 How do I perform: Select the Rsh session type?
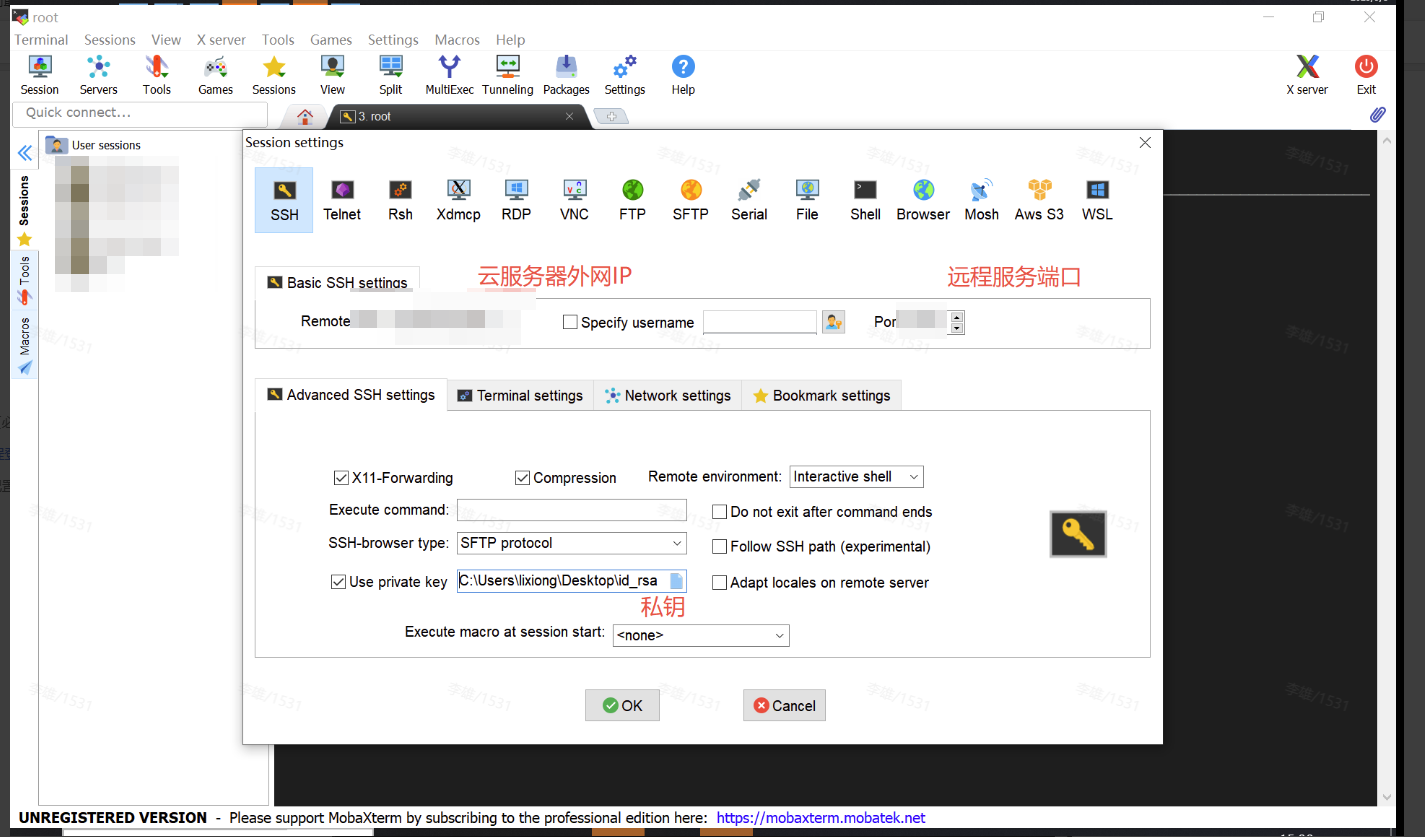(x=400, y=199)
